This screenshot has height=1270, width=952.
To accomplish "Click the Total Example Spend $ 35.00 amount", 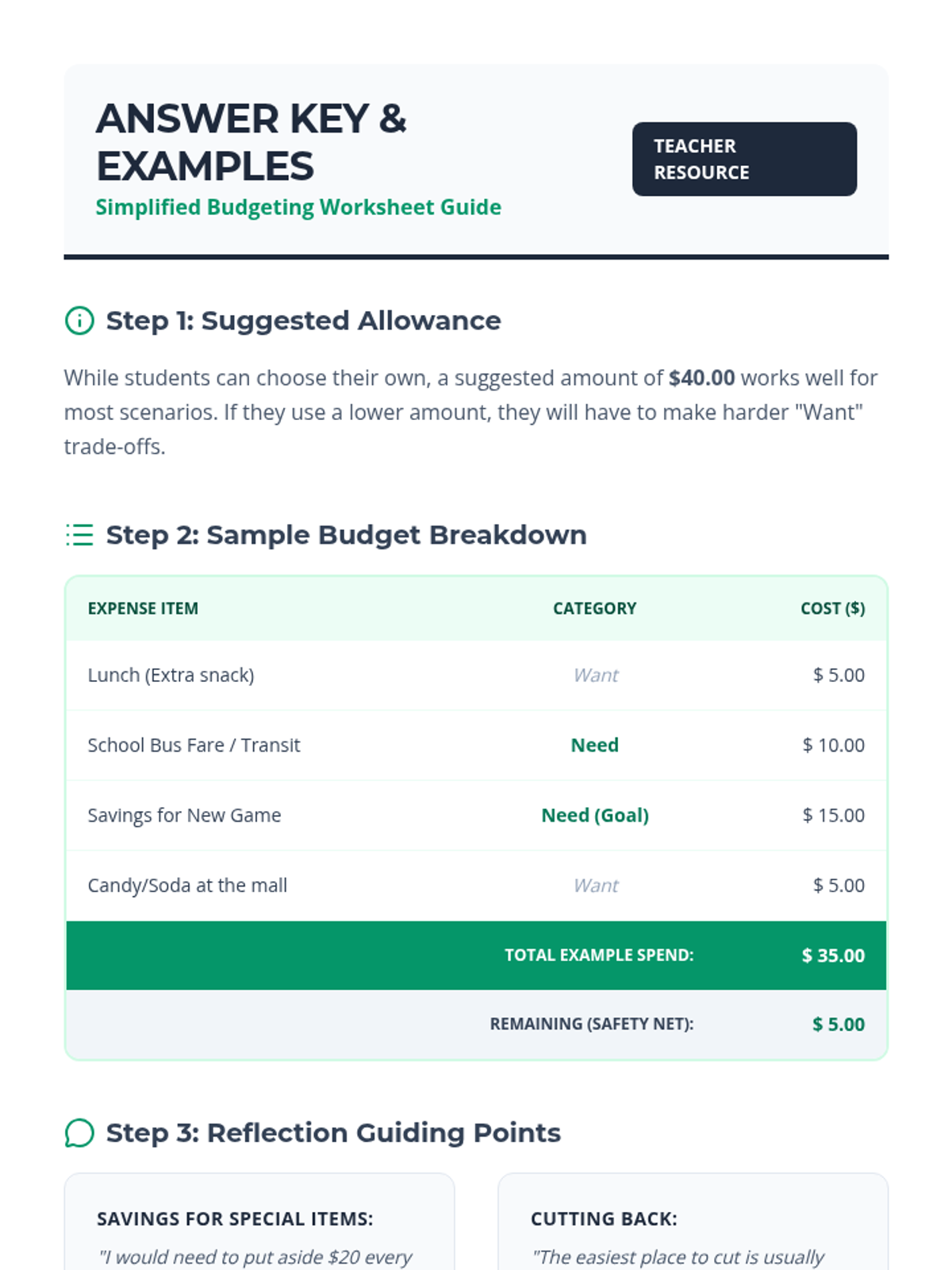I will 833,956.
